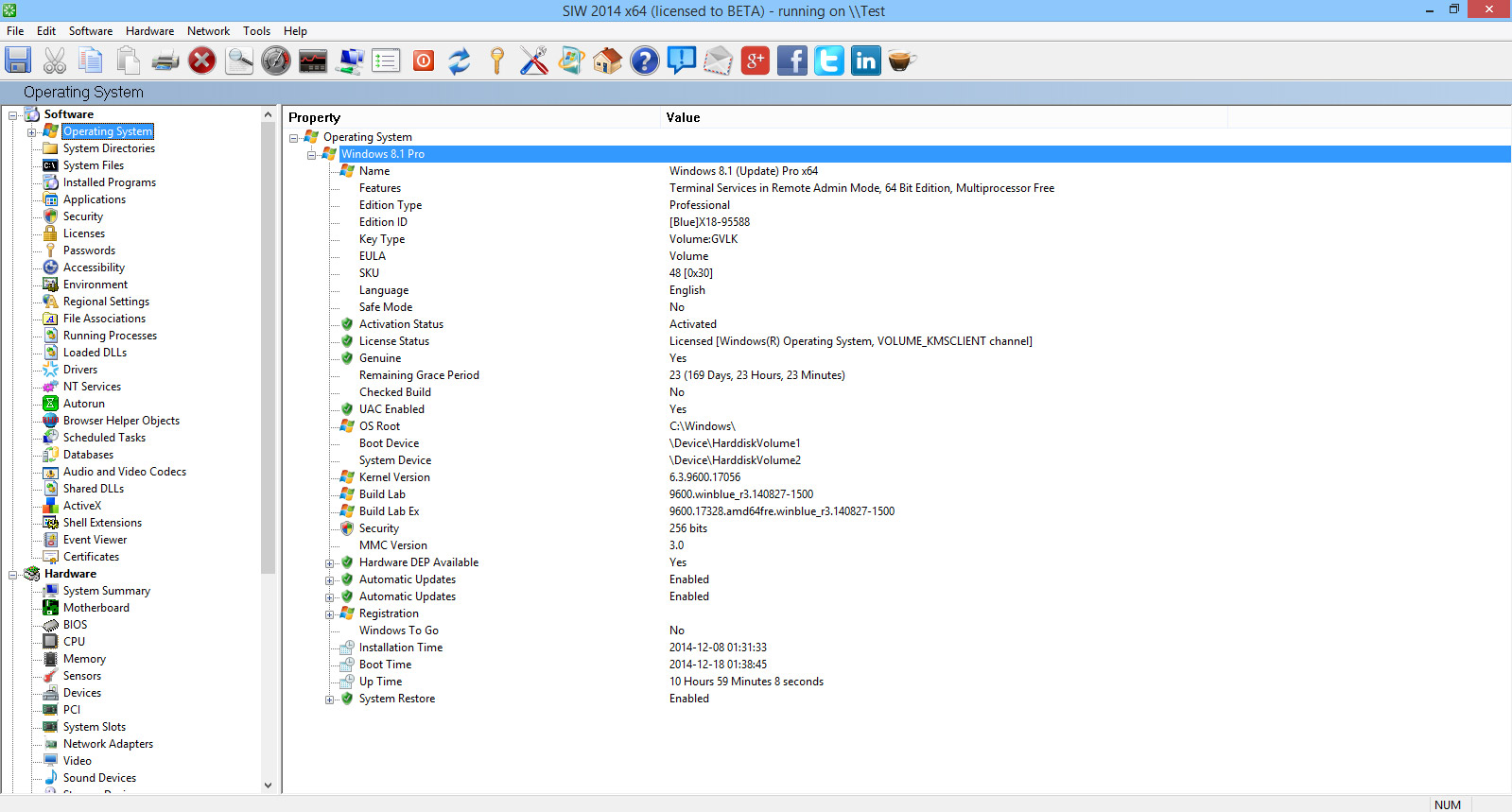Click the golden key icon
This screenshot has width=1512, height=812.
(x=496, y=60)
